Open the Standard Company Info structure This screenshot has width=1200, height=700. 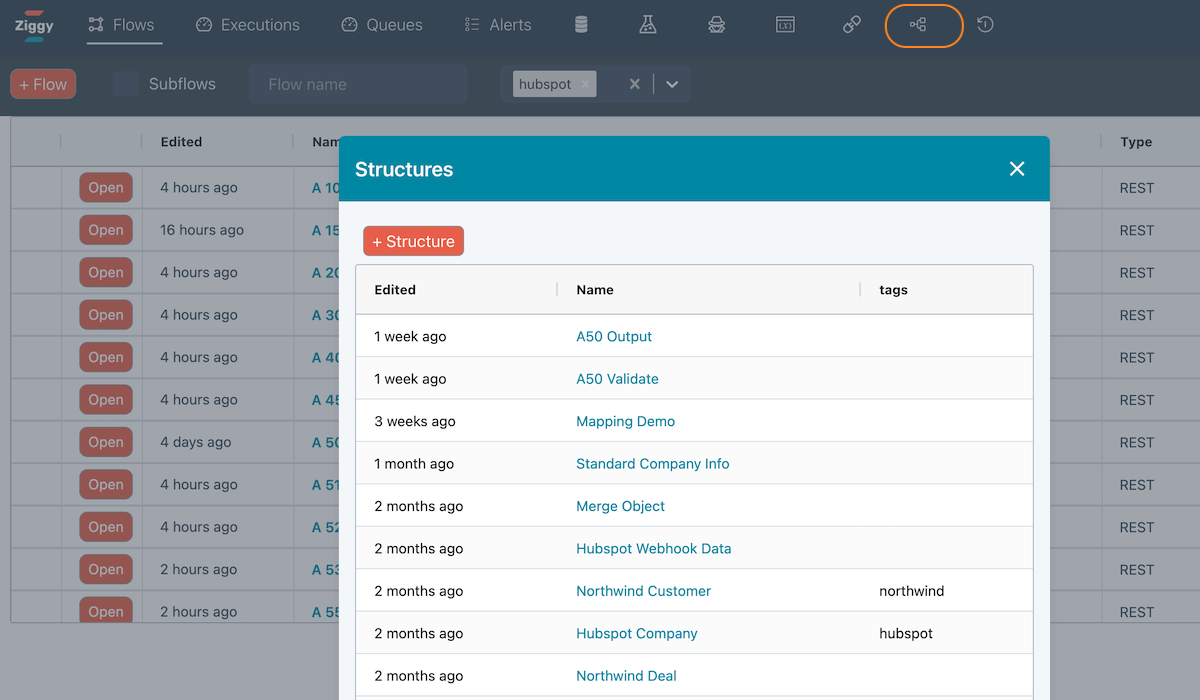click(x=652, y=464)
